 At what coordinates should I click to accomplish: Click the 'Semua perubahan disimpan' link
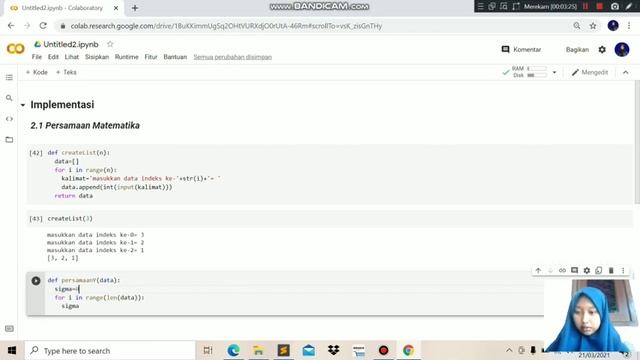pos(233,57)
